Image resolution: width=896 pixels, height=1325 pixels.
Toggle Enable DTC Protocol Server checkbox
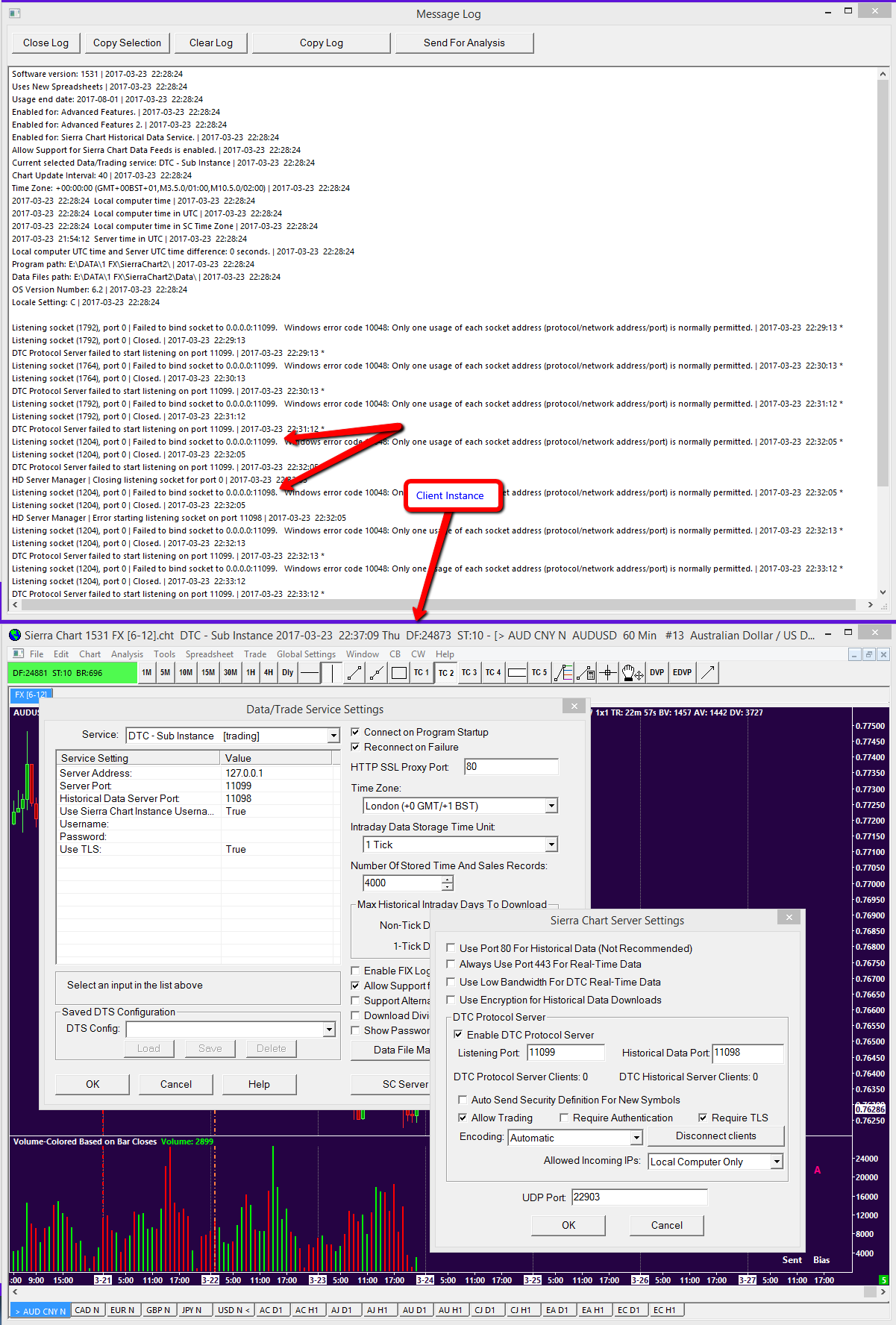[458, 1034]
